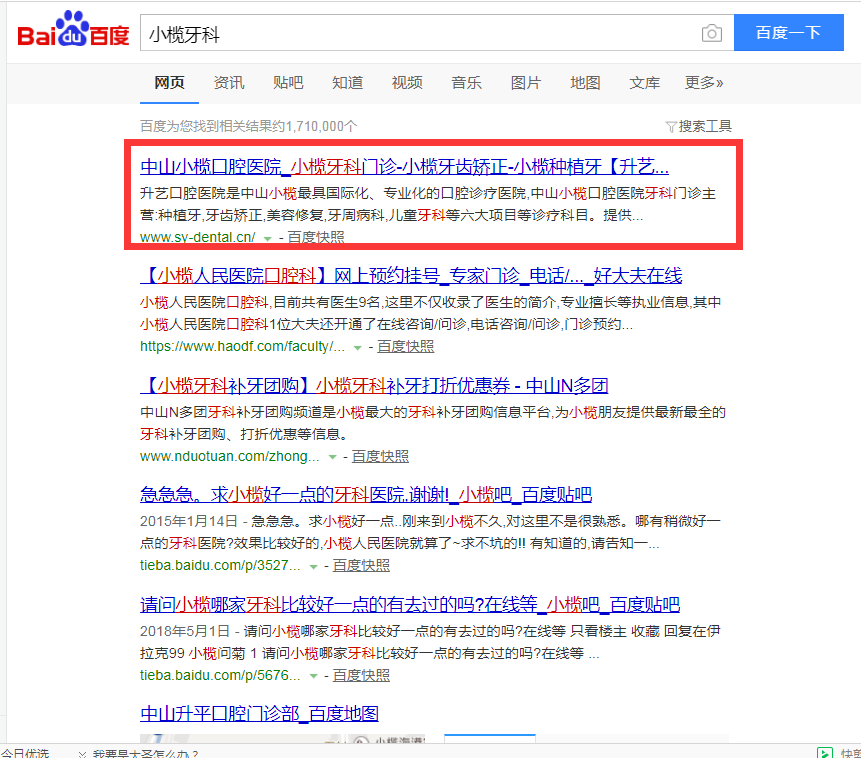Click 今日优选 in the bottom bar
This screenshot has width=861, height=758.
point(25,753)
